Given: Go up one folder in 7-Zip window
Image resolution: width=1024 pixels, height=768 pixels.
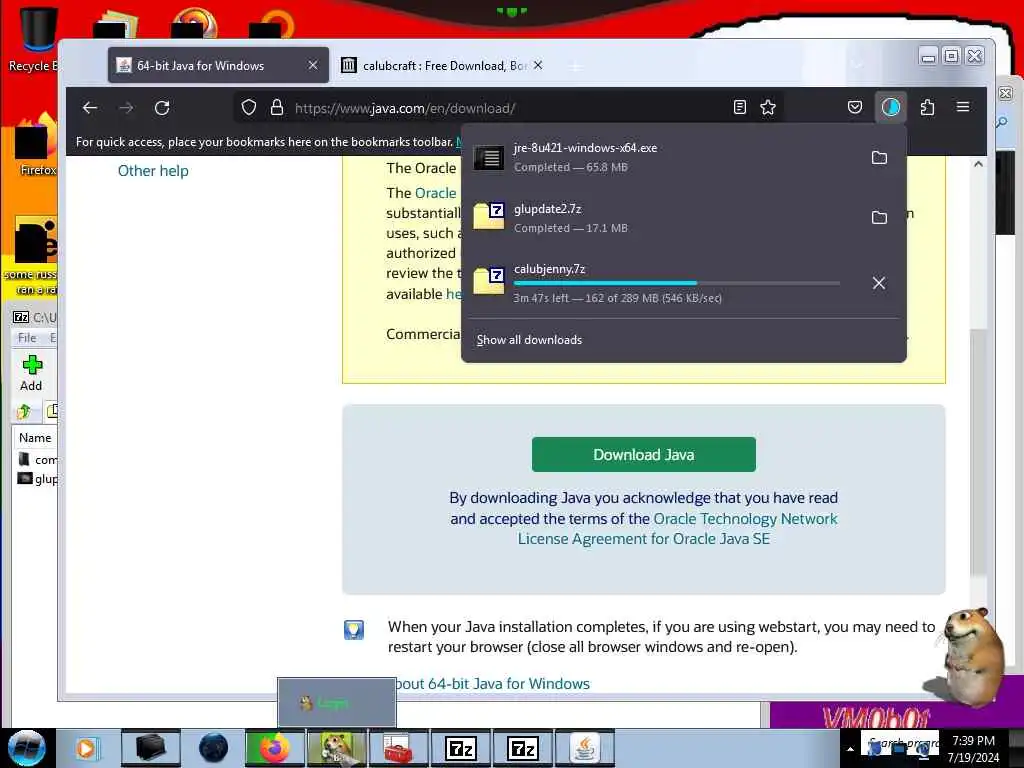Looking at the screenshot, I should (25, 411).
